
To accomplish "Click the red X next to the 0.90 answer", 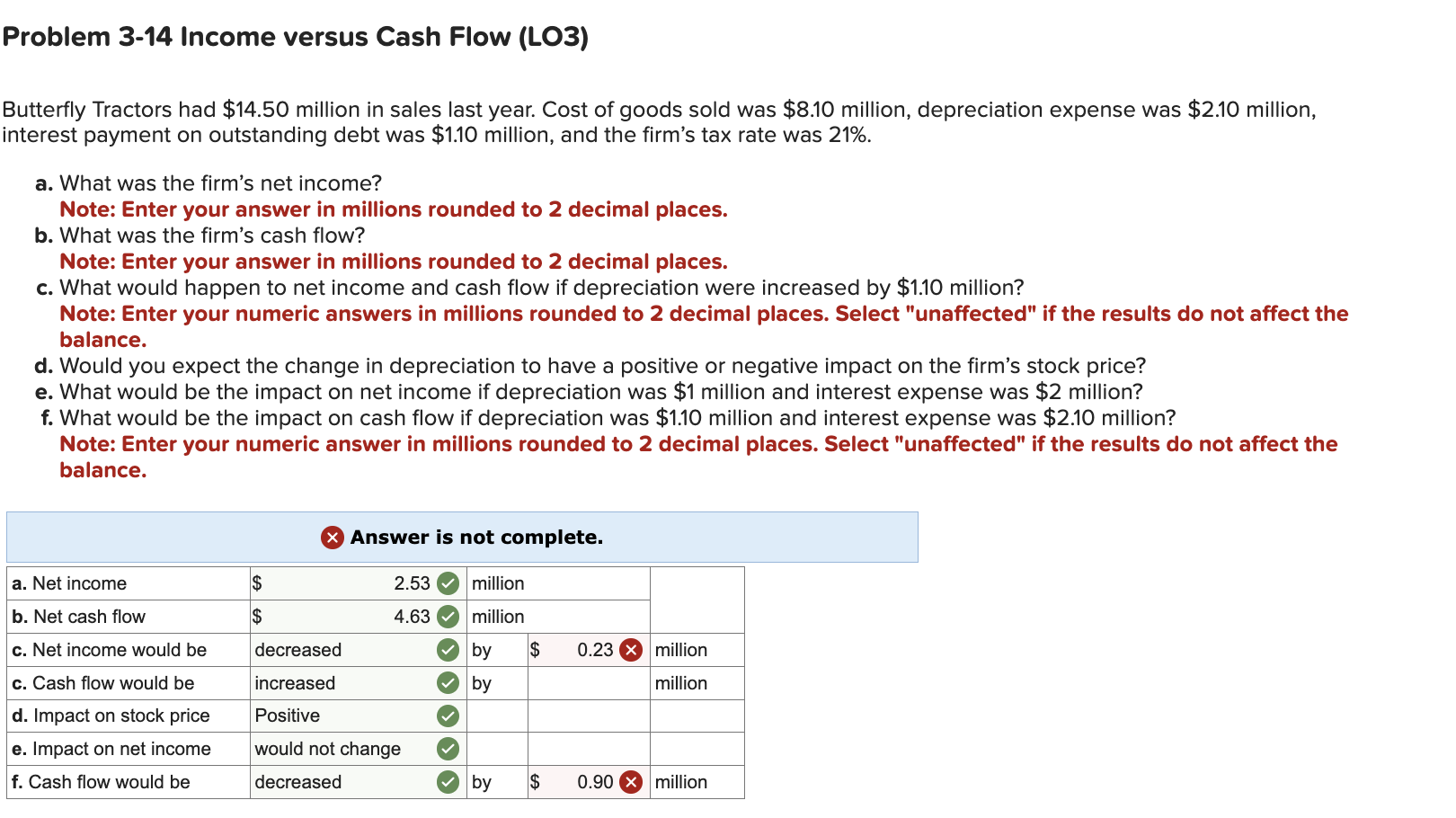I will pyautogui.click(x=632, y=782).
